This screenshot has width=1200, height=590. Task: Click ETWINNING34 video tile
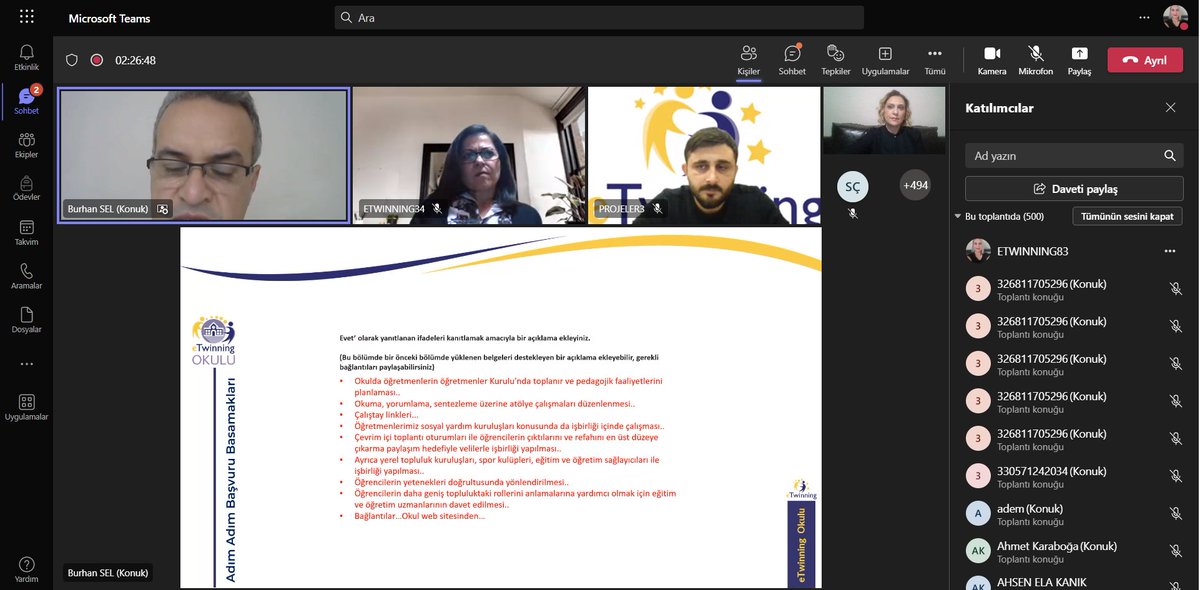(468, 155)
